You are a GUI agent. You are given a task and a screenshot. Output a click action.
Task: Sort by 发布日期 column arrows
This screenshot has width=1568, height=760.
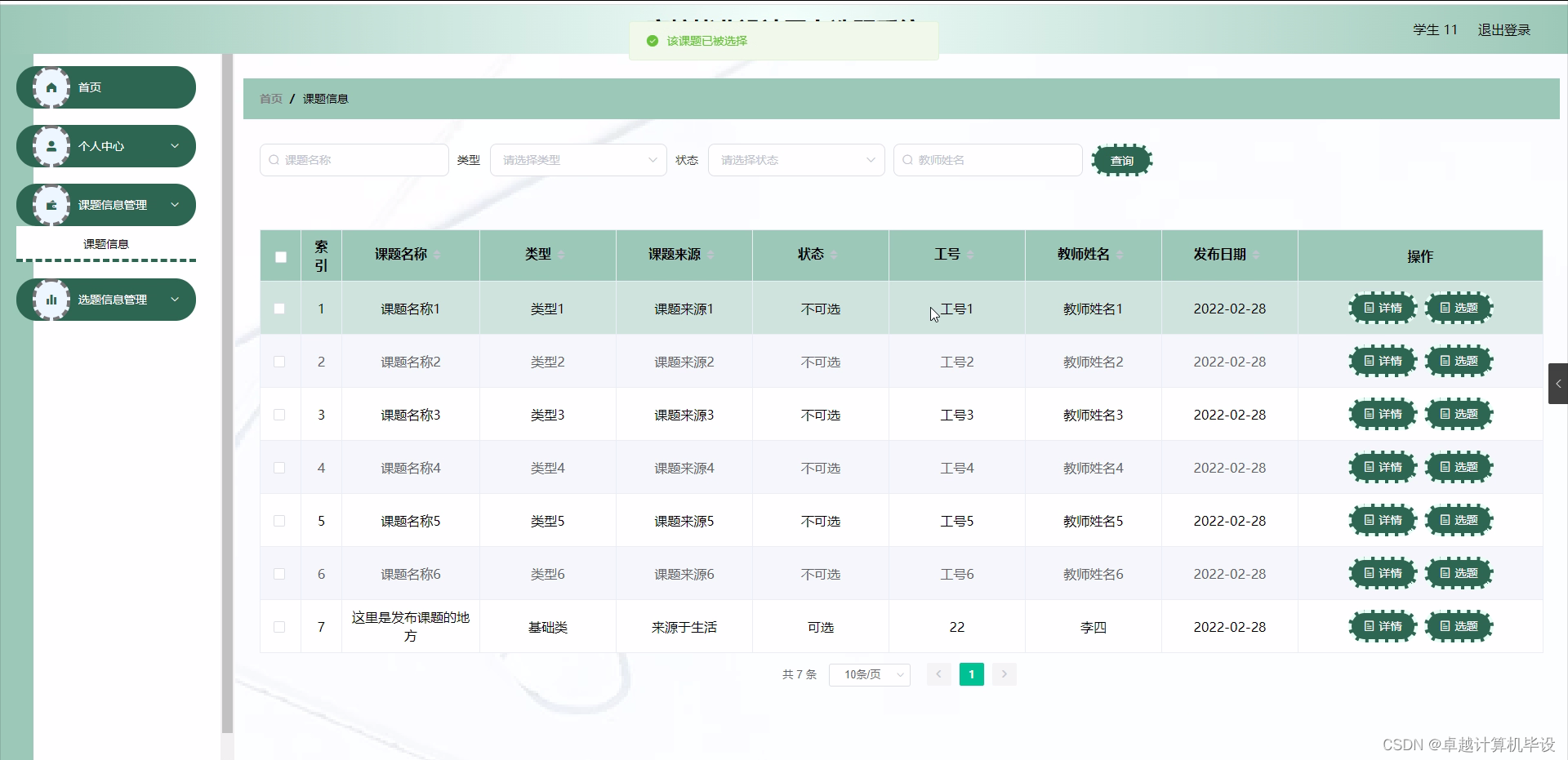point(1256,255)
